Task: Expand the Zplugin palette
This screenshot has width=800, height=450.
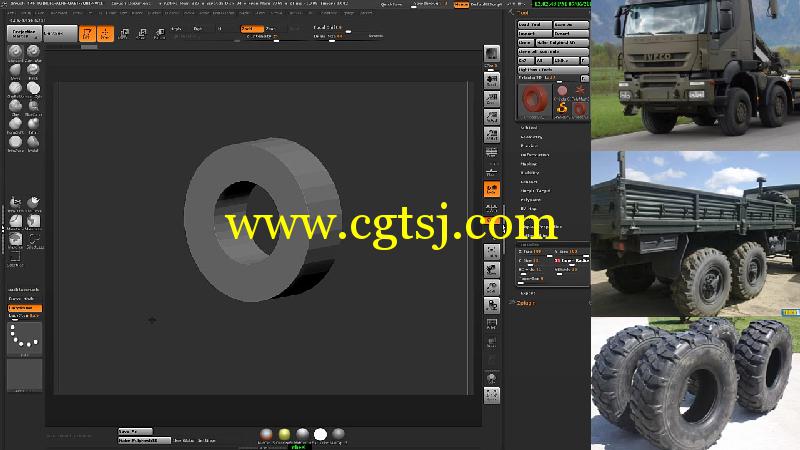Action: pos(525,303)
